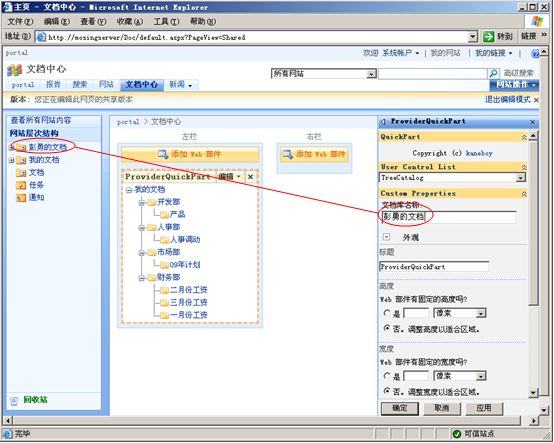Collapse the User Control List section chevron
Viewport: 554px width, 443px height.
524,167
